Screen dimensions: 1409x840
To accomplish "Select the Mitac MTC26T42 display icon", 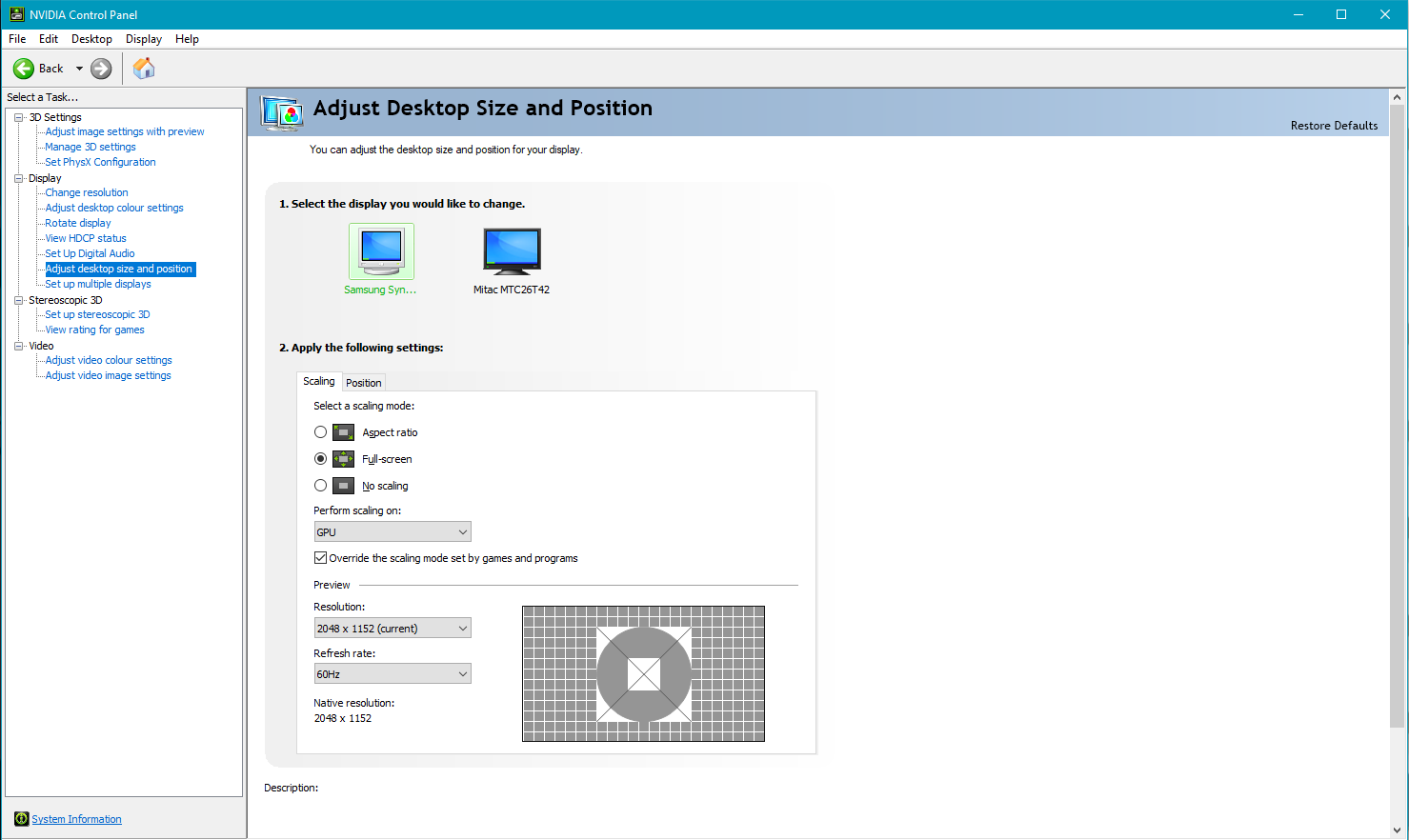I will click(512, 252).
